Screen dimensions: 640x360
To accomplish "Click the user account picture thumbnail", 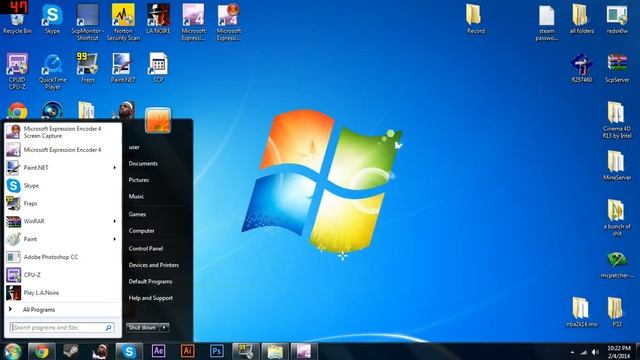I will click(158, 120).
